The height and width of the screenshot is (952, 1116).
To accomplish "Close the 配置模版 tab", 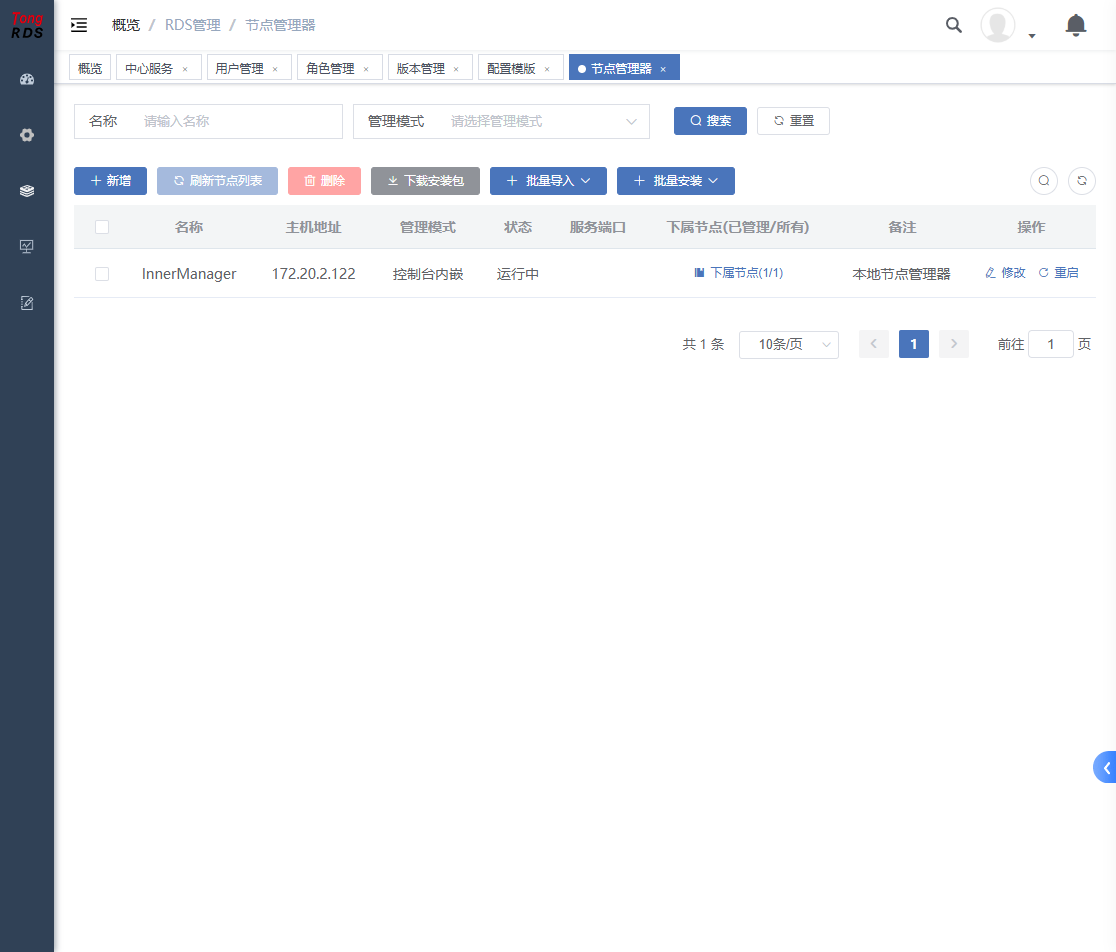I will tap(547, 69).
